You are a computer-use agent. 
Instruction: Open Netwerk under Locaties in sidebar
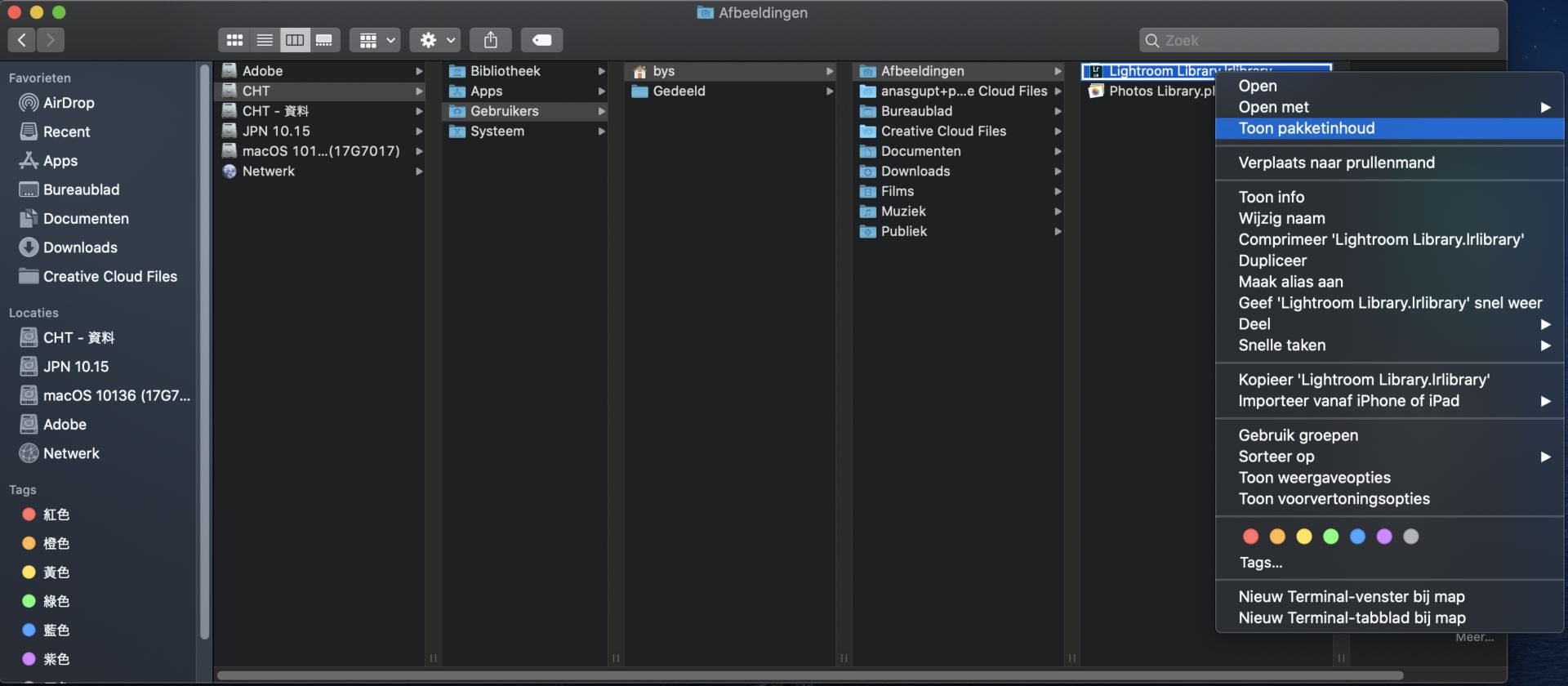60,453
